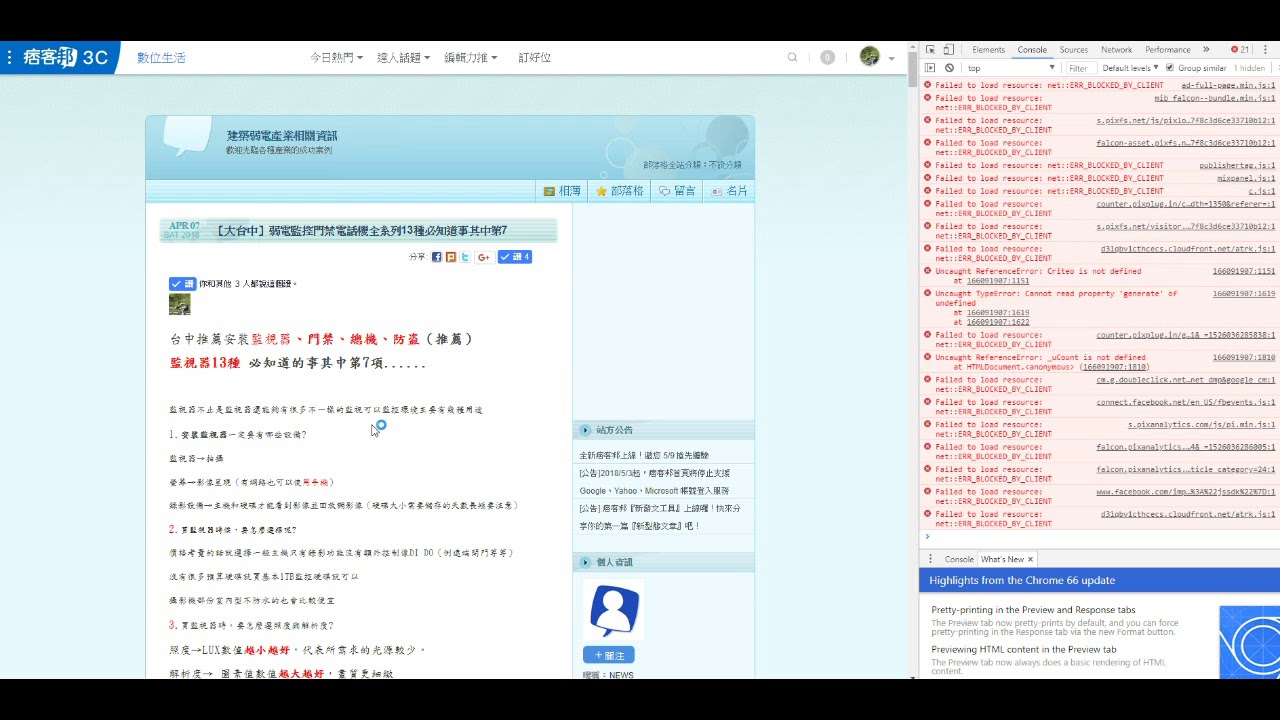Click the 21 errors counter in DevTools
The width and height of the screenshot is (1280, 720).
coord(1240,50)
